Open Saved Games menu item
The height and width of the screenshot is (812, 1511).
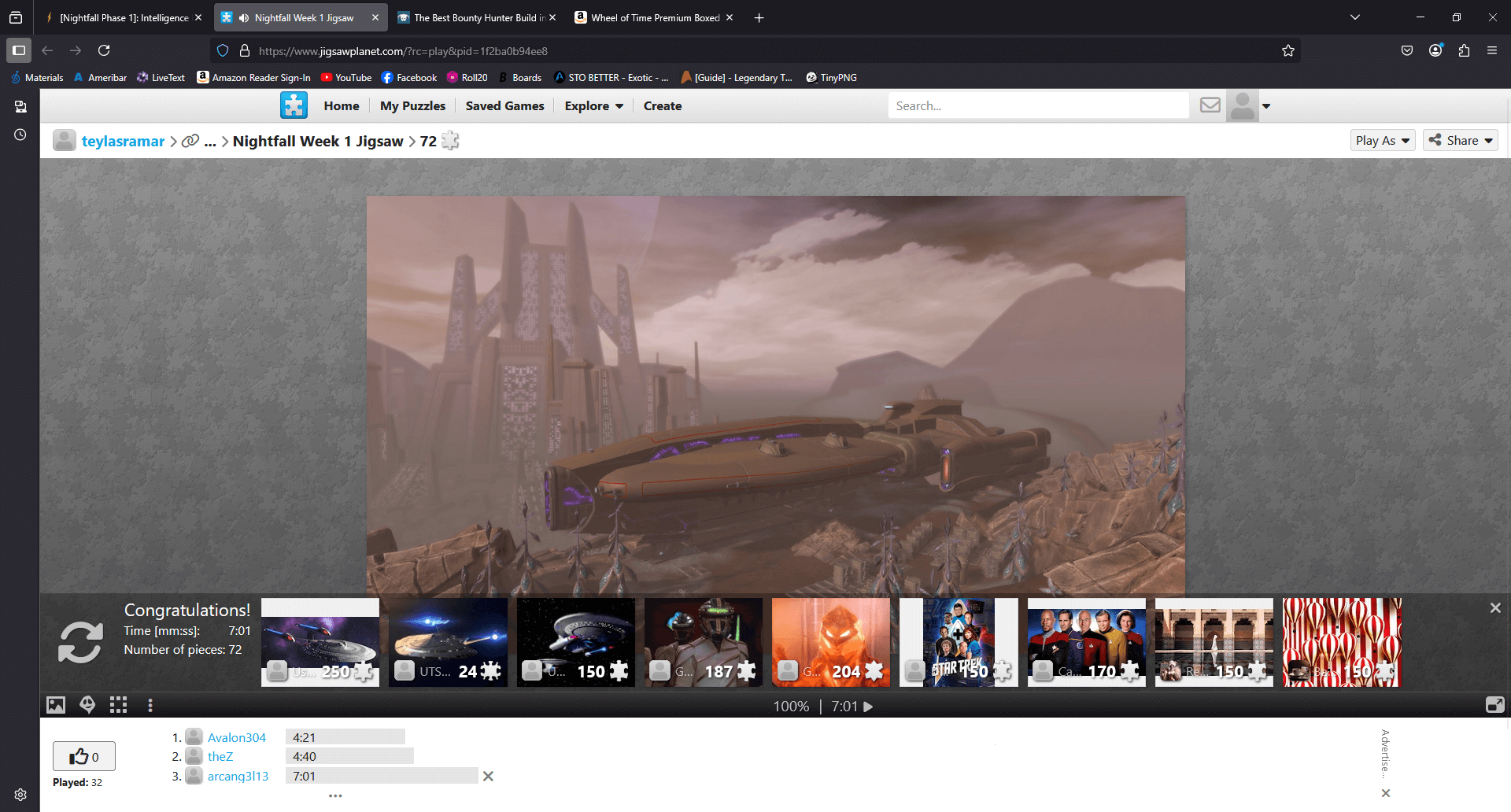(504, 106)
